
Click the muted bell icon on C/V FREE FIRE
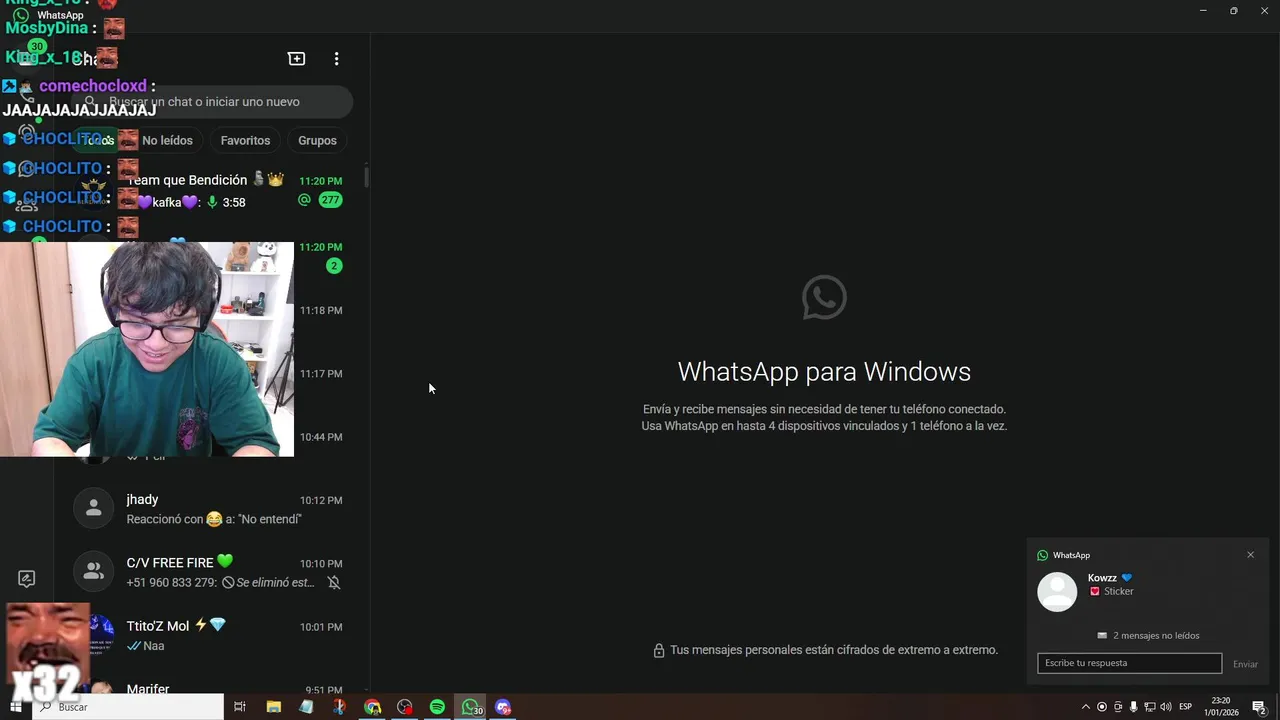(334, 582)
